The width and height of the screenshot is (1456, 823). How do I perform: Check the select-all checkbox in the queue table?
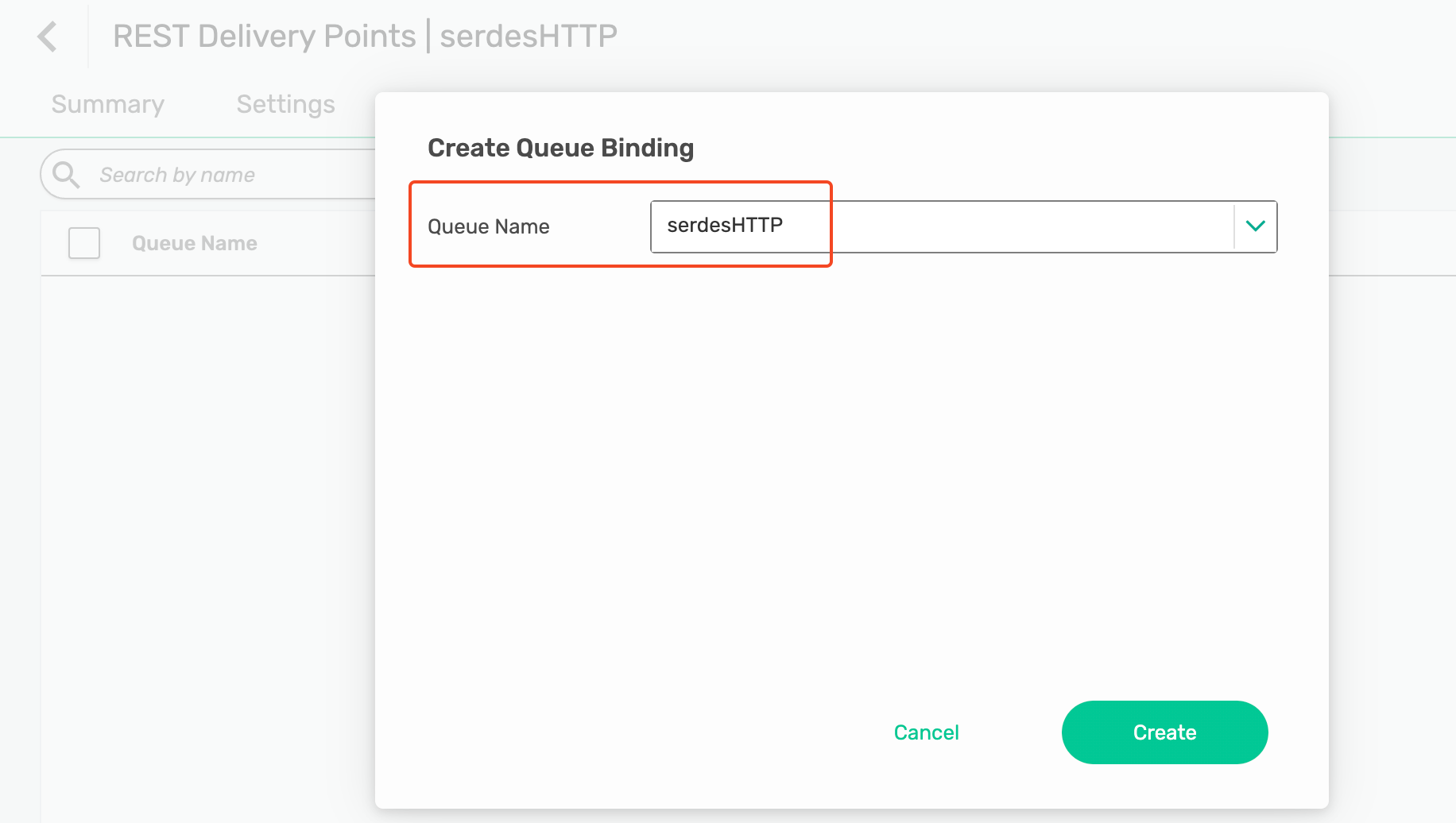point(83,243)
